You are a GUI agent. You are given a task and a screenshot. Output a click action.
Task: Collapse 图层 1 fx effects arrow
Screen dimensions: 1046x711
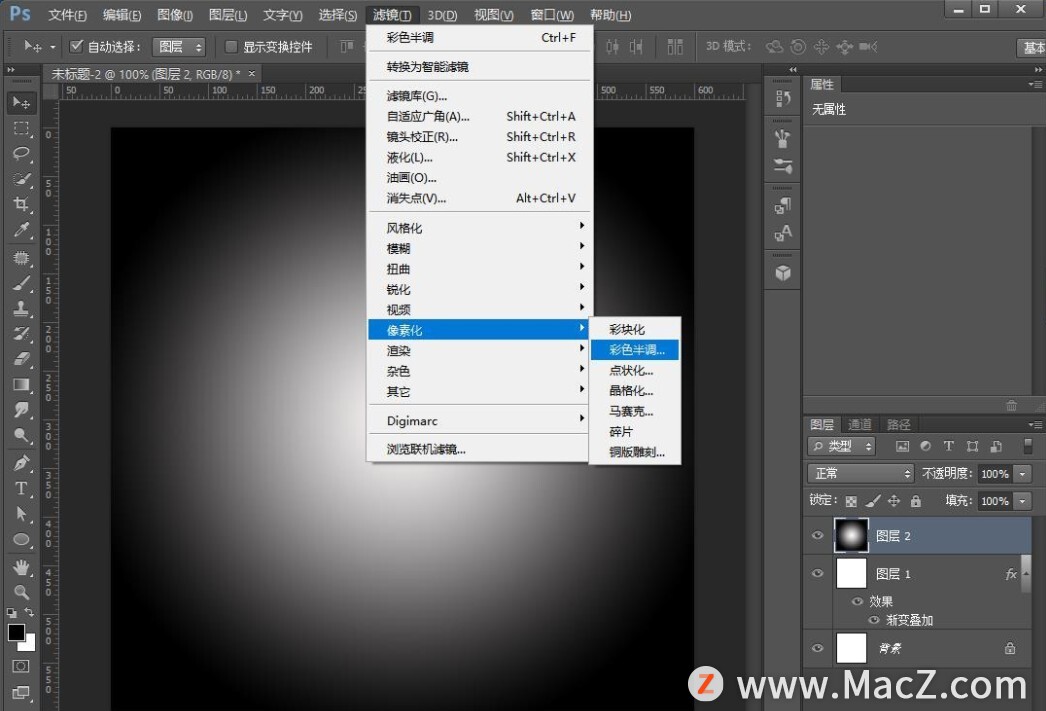click(1026, 573)
